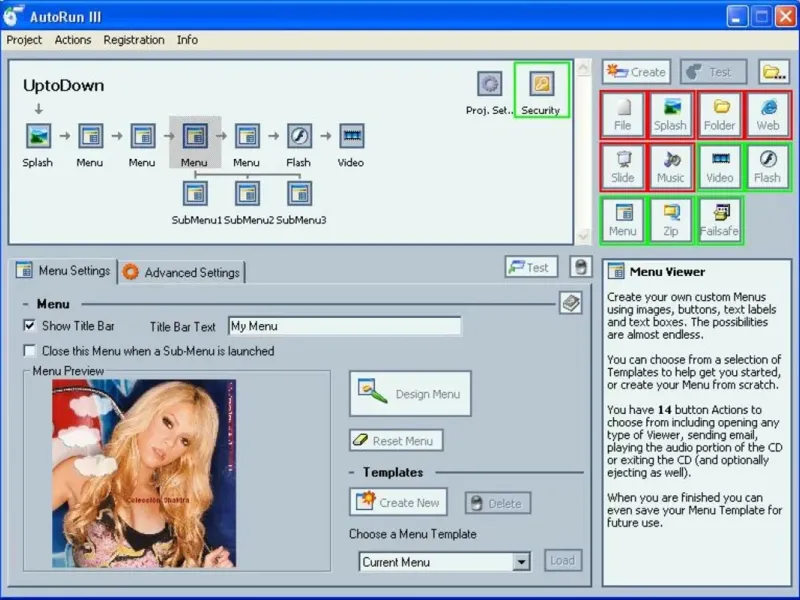The image size is (800, 600).
Task: Add a Music viewer from the palette
Action: coord(670,167)
